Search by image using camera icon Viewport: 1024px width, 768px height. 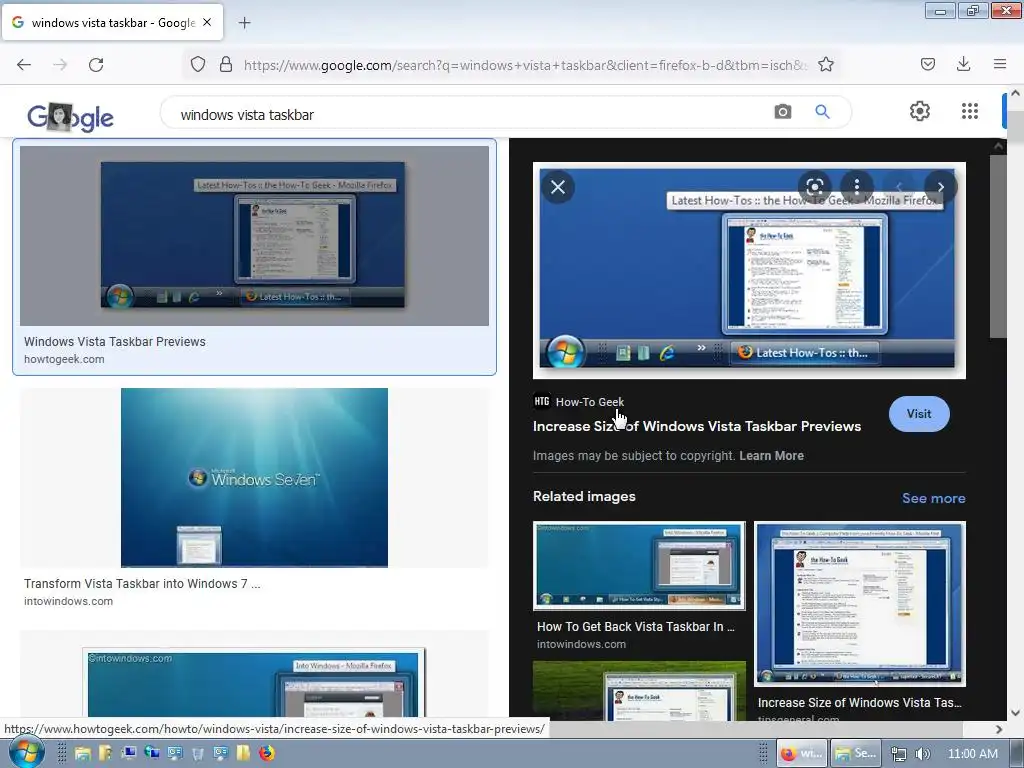(783, 112)
